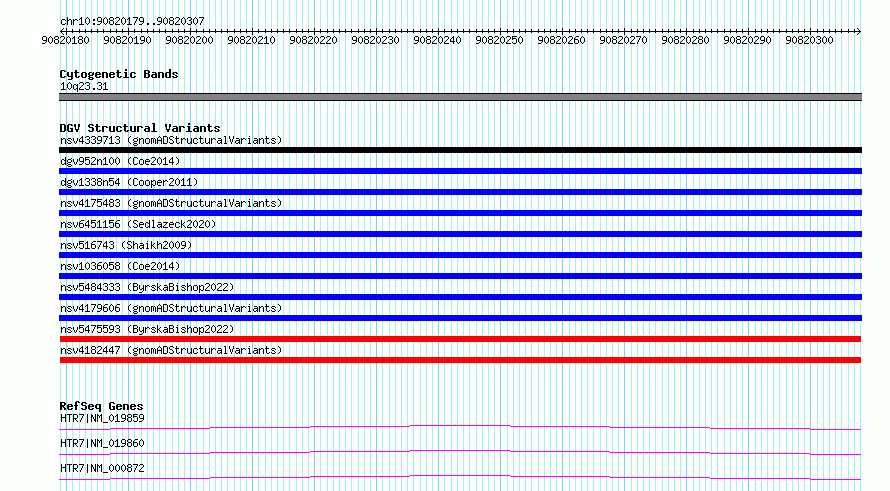Select the 90820200 ruler coordinate
The width and height of the screenshot is (890, 491).
(189, 40)
